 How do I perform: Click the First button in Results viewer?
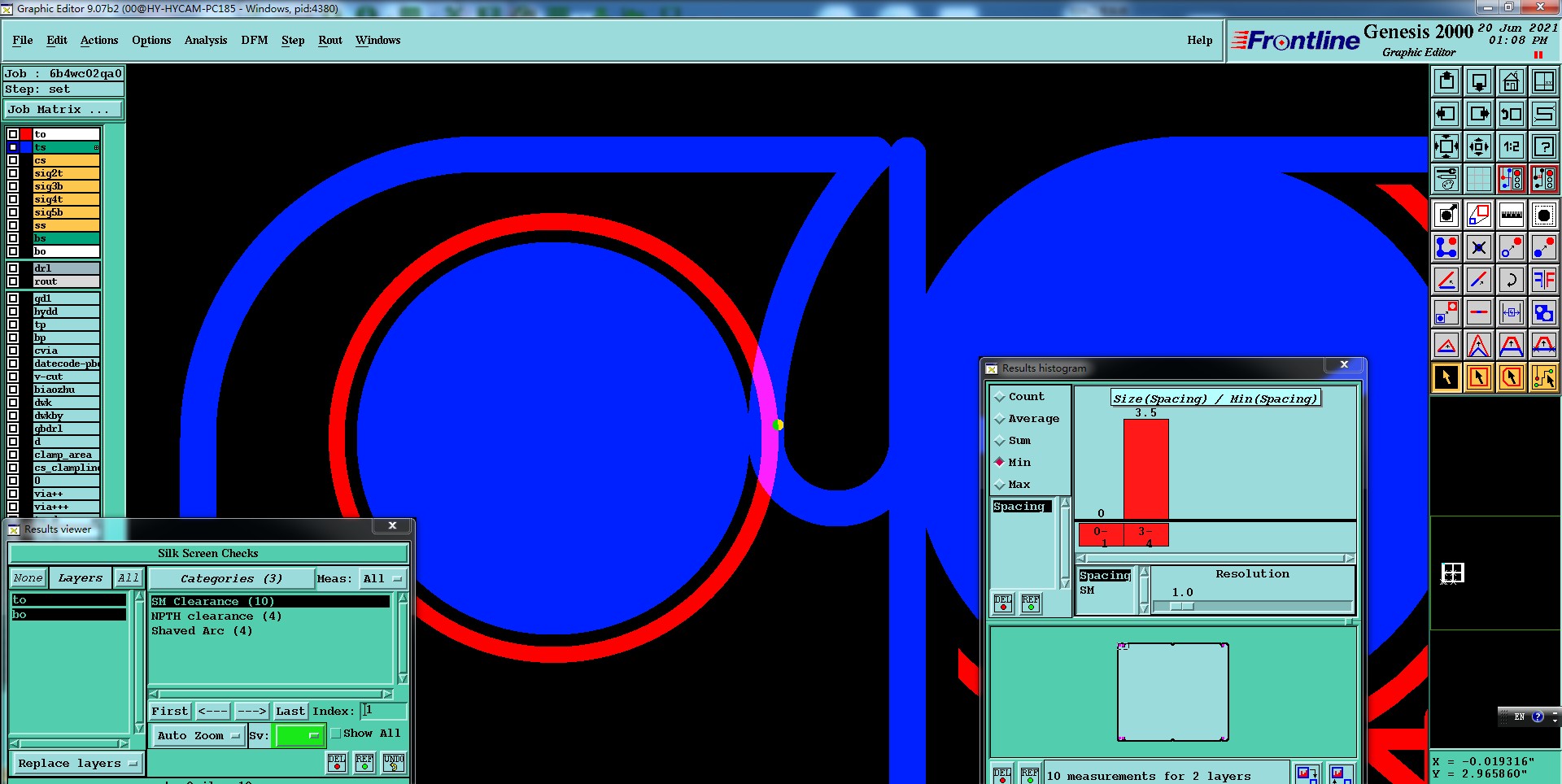(170, 712)
